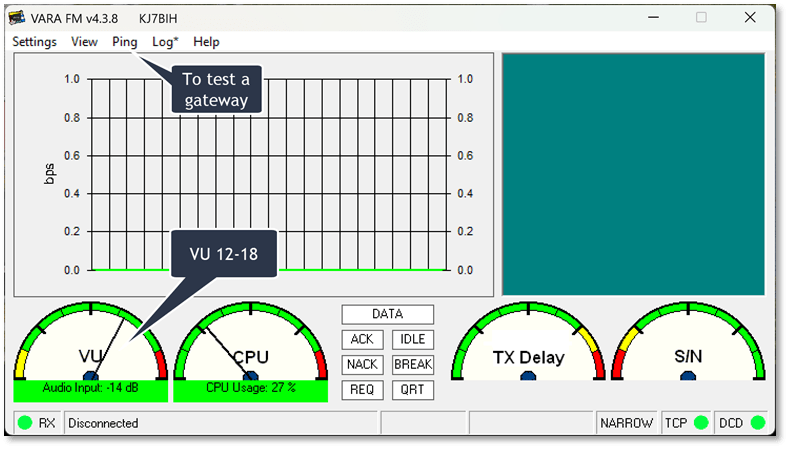Click the QRT frame indicator
Image resolution: width=789 pixels, height=449 pixels.
[413, 390]
